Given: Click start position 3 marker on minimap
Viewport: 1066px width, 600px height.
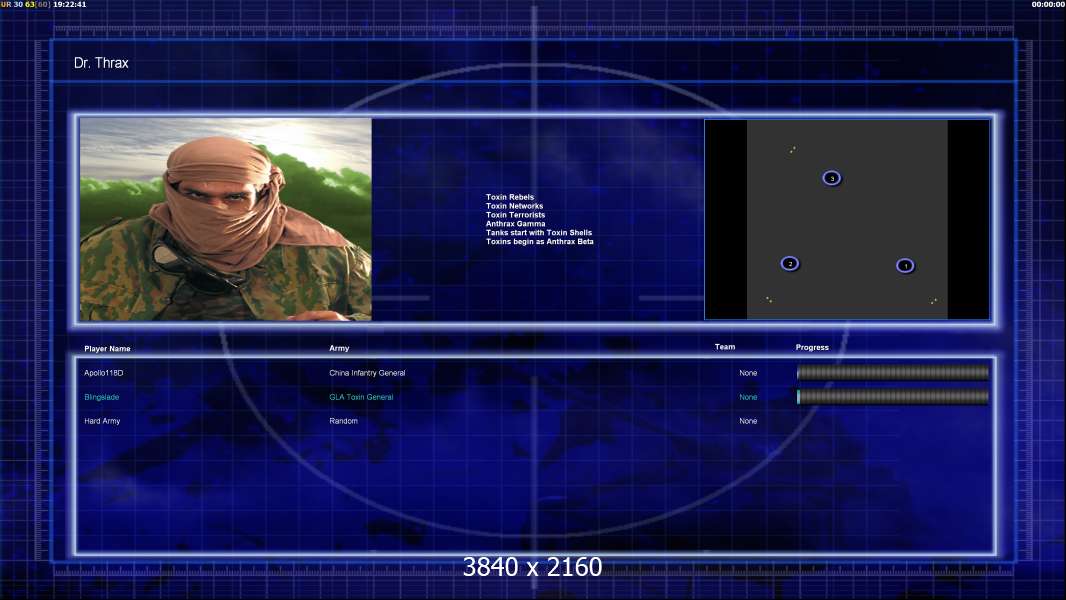Looking at the screenshot, I should click(x=831, y=178).
